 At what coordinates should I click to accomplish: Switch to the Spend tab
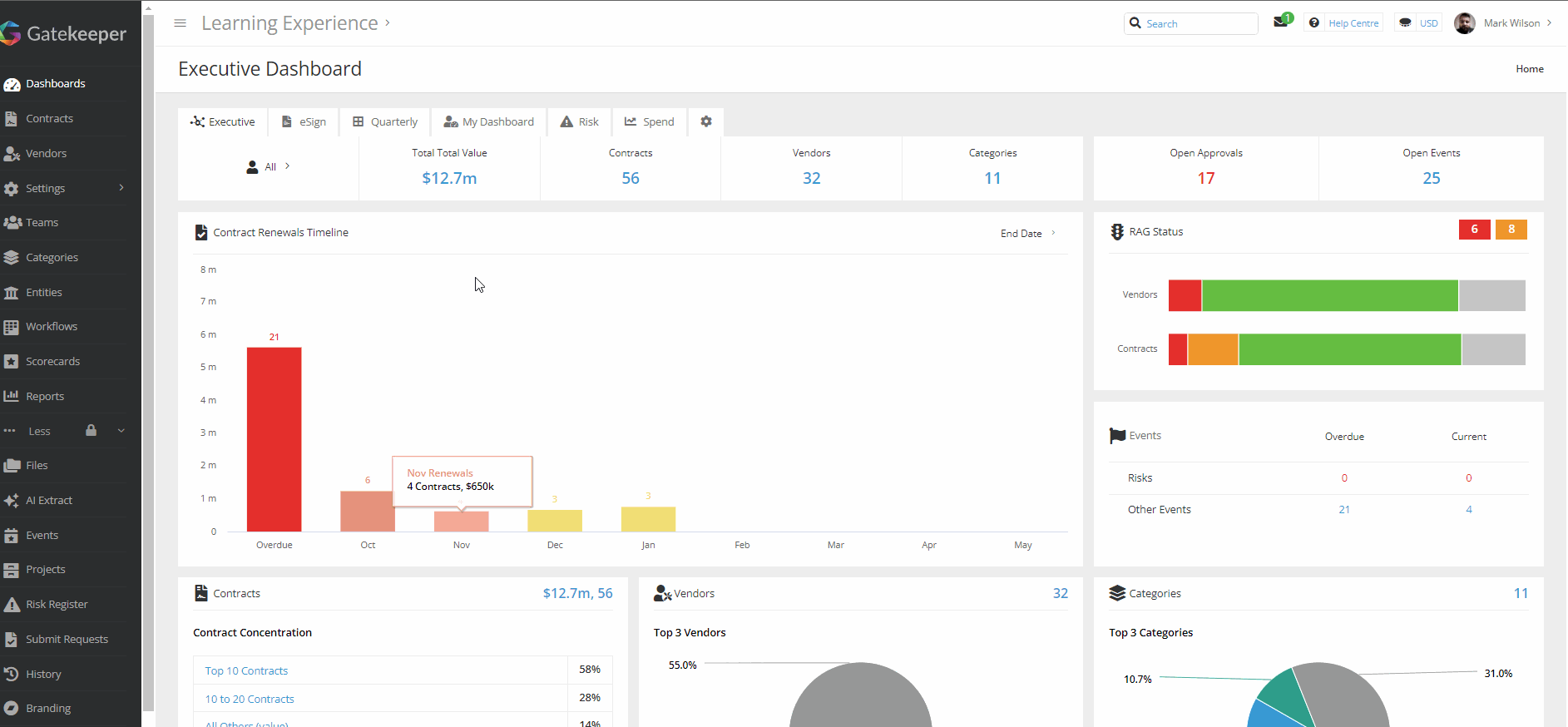[650, 122]
